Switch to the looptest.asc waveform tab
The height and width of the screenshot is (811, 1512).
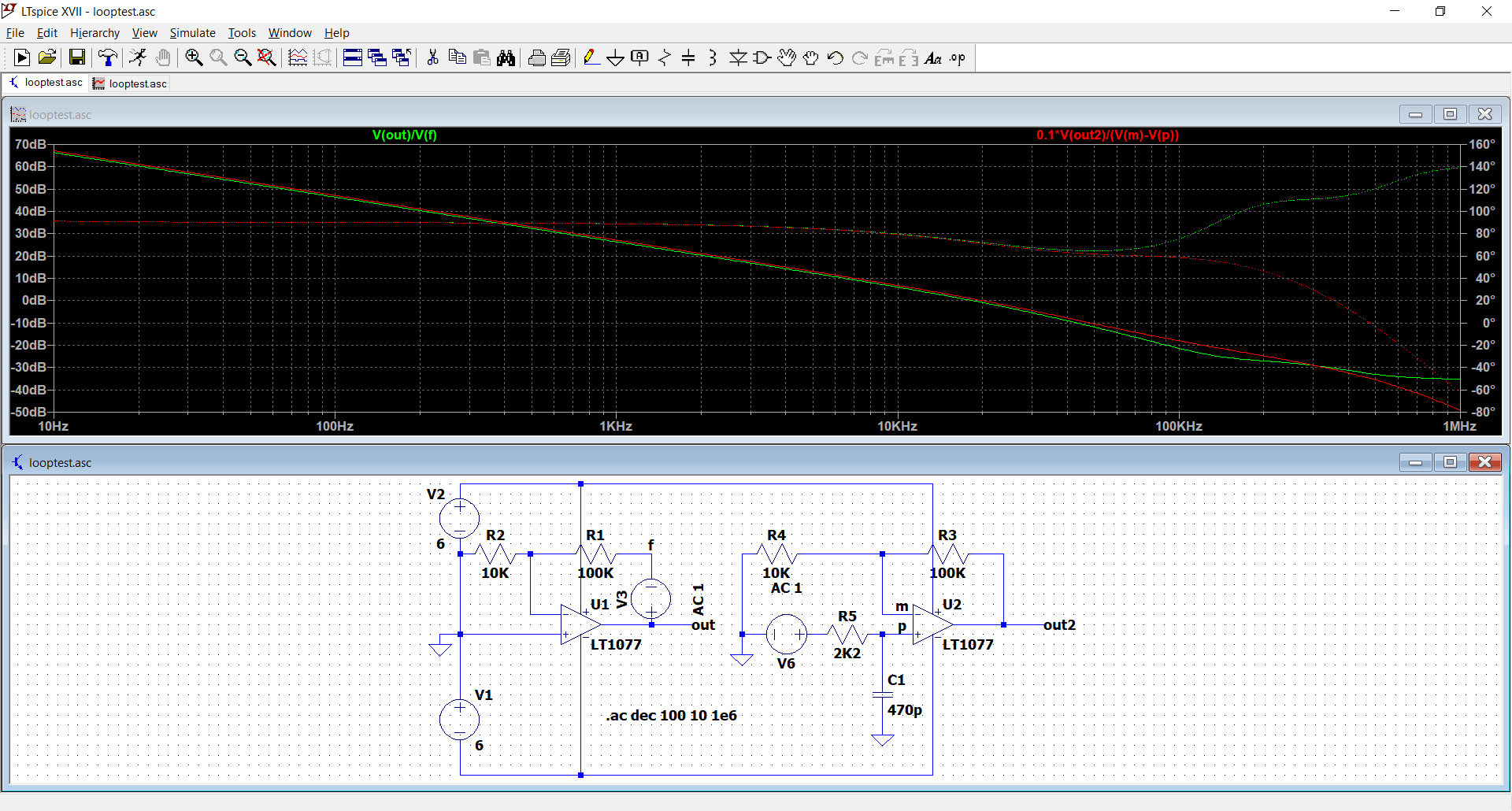point(130,83)
